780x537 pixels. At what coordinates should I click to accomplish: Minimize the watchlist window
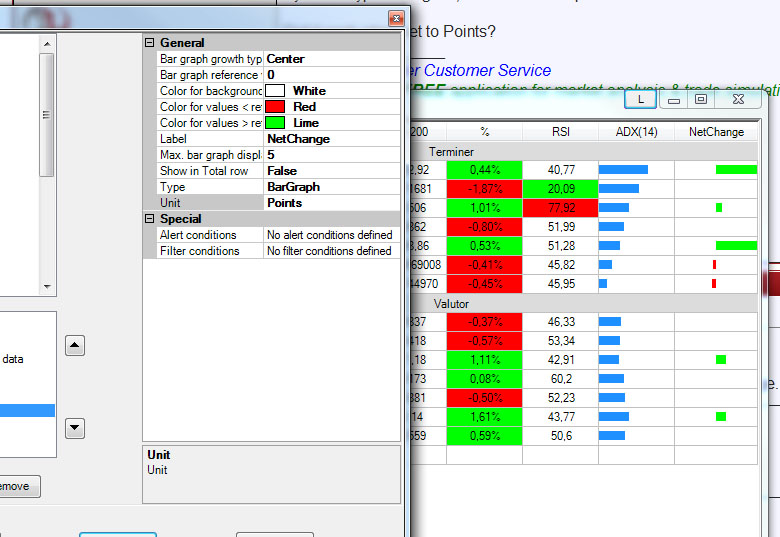click(674, 100)
